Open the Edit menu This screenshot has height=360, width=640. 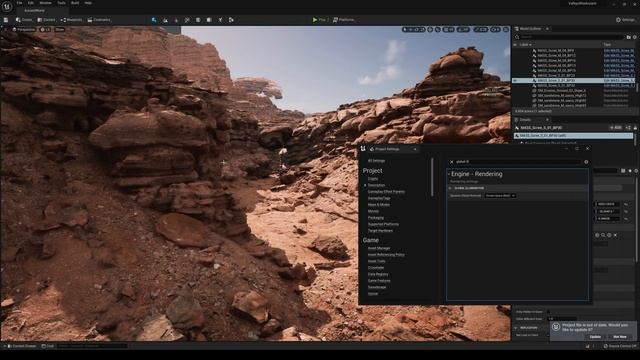(31, 3)
